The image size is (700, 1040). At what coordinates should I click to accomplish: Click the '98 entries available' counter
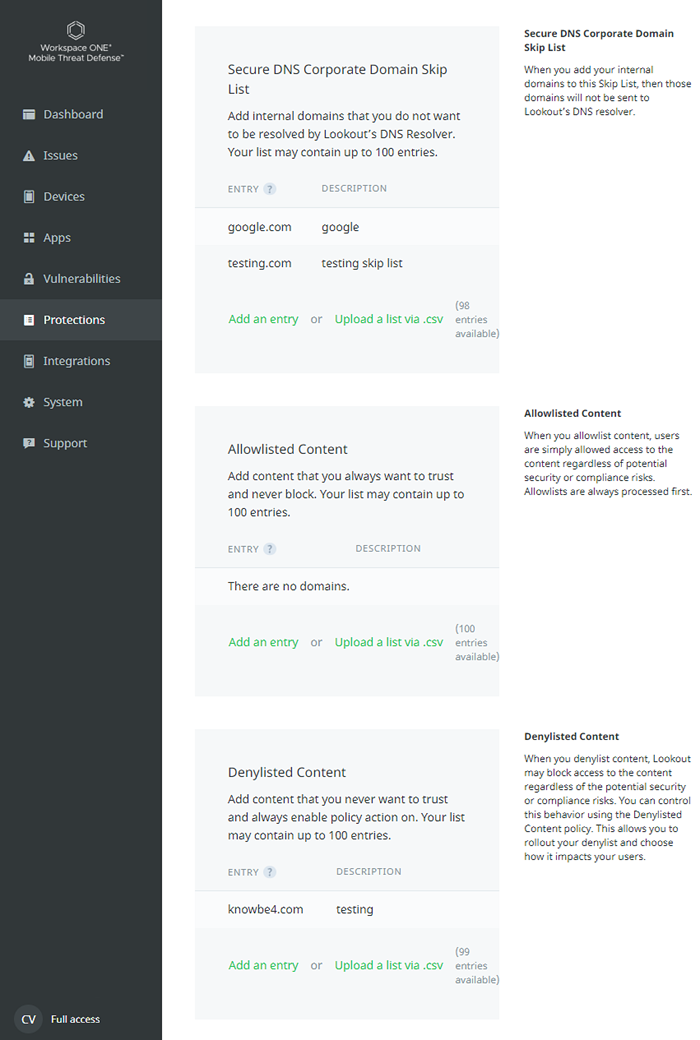point(476,320)
